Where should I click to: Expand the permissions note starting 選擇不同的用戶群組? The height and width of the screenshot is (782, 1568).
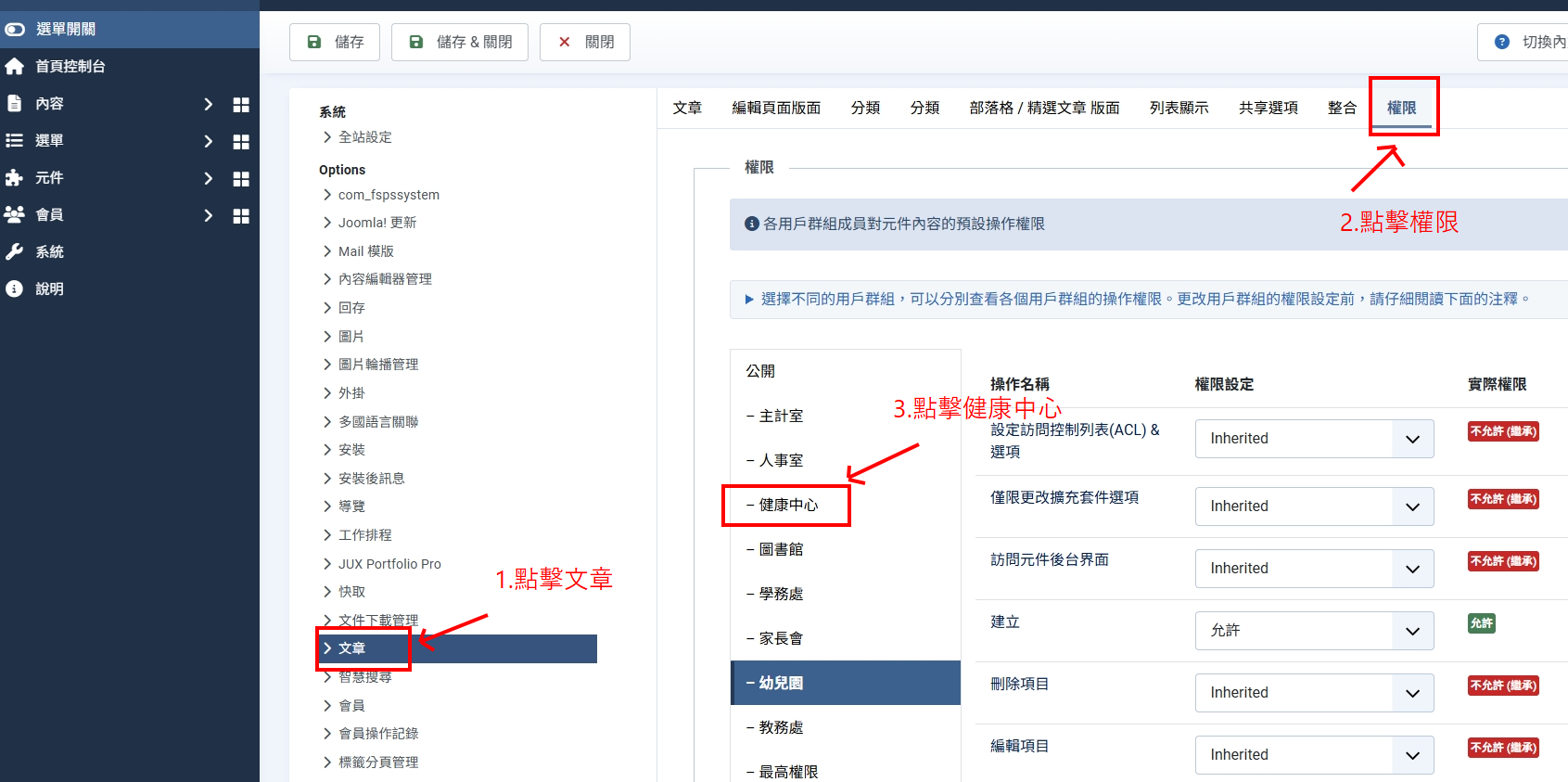click(x=1149, y=300)
